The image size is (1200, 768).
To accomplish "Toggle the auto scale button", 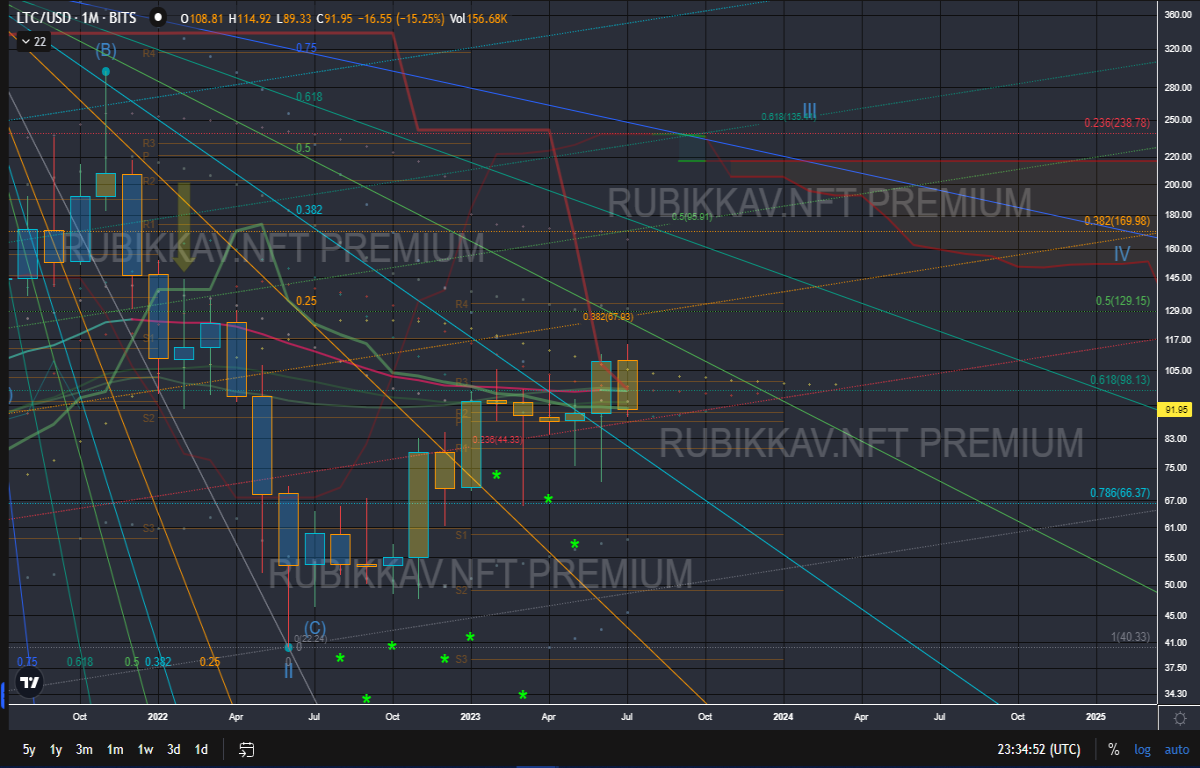I will (x=1176, y=749).
